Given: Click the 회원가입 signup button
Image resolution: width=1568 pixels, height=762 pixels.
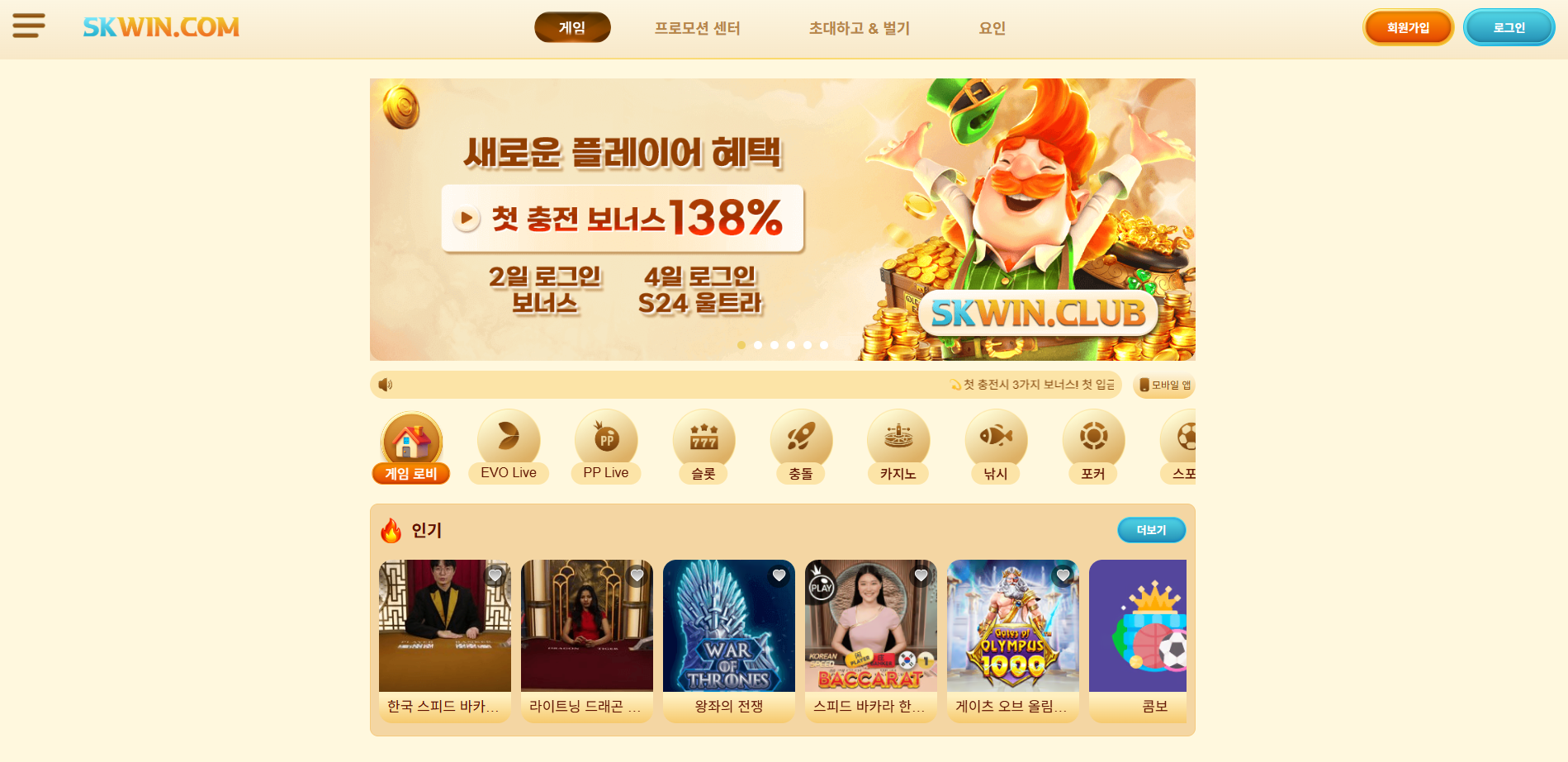Looking at the screenshot, I should tap(1408, 27).
